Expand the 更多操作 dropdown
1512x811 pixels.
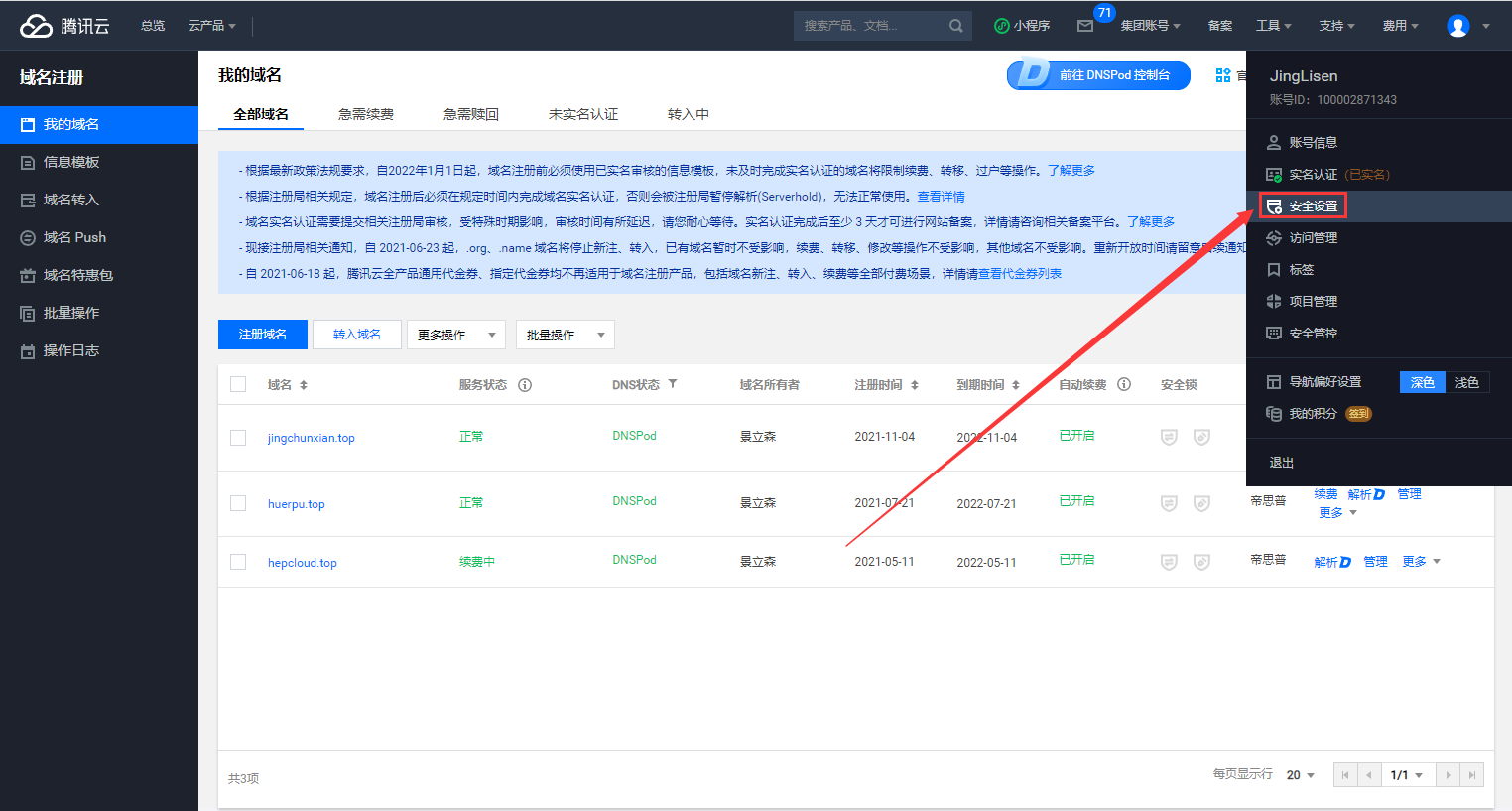(455, 335)
